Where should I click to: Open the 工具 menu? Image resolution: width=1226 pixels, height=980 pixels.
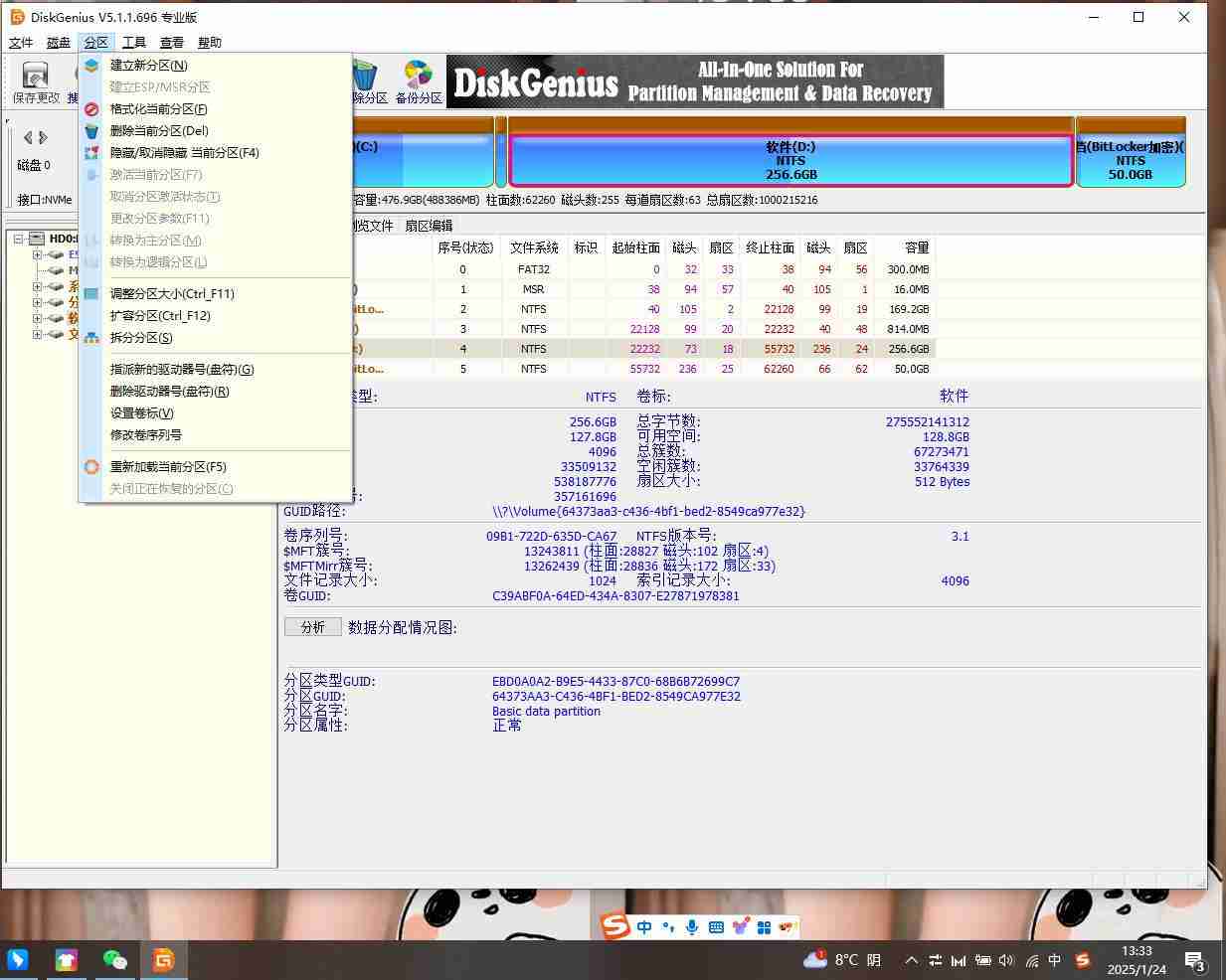[134, 42]
